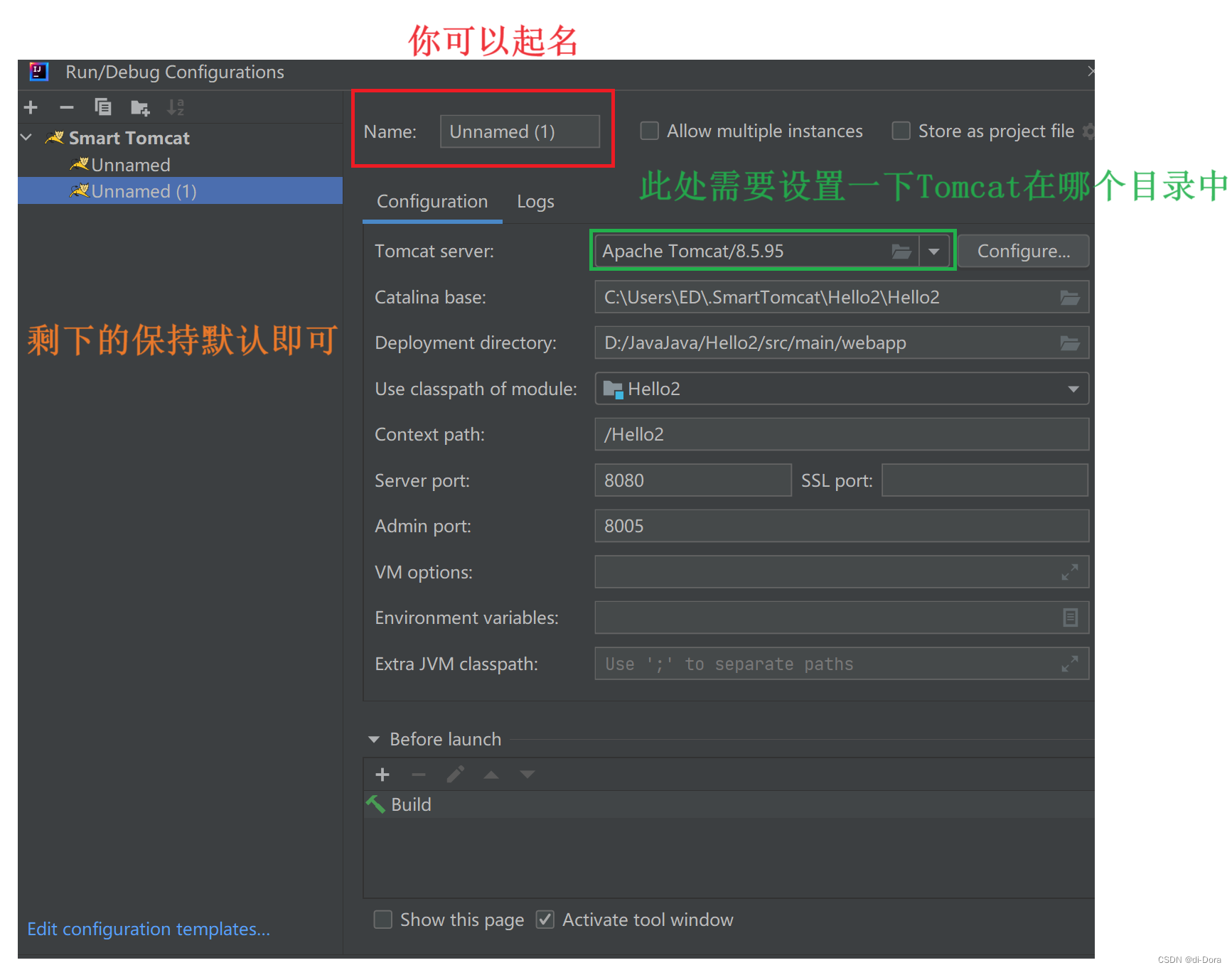Browse folder for Deployment directory

coord(1070,343)
